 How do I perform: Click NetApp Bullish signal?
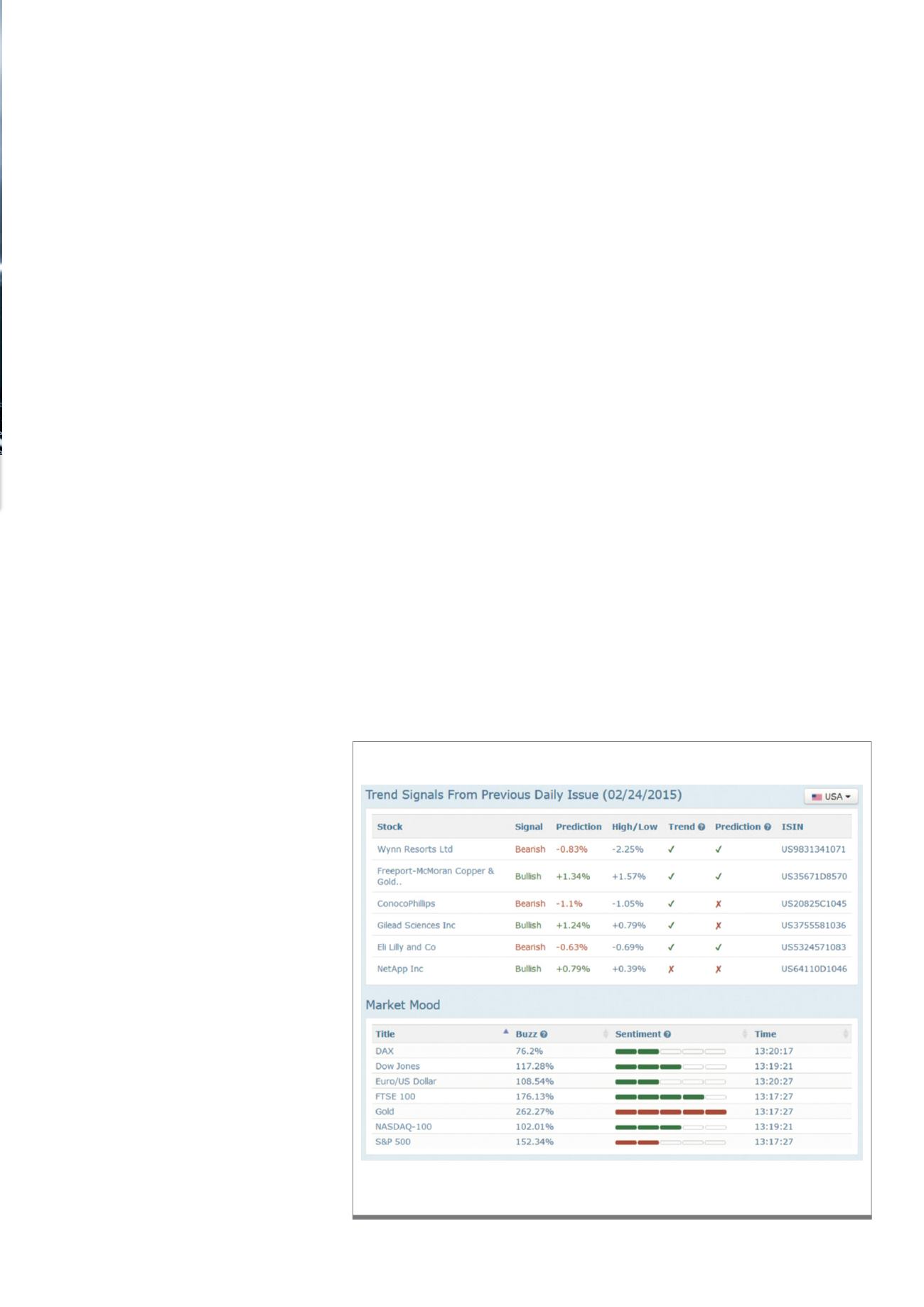point(528,969)
